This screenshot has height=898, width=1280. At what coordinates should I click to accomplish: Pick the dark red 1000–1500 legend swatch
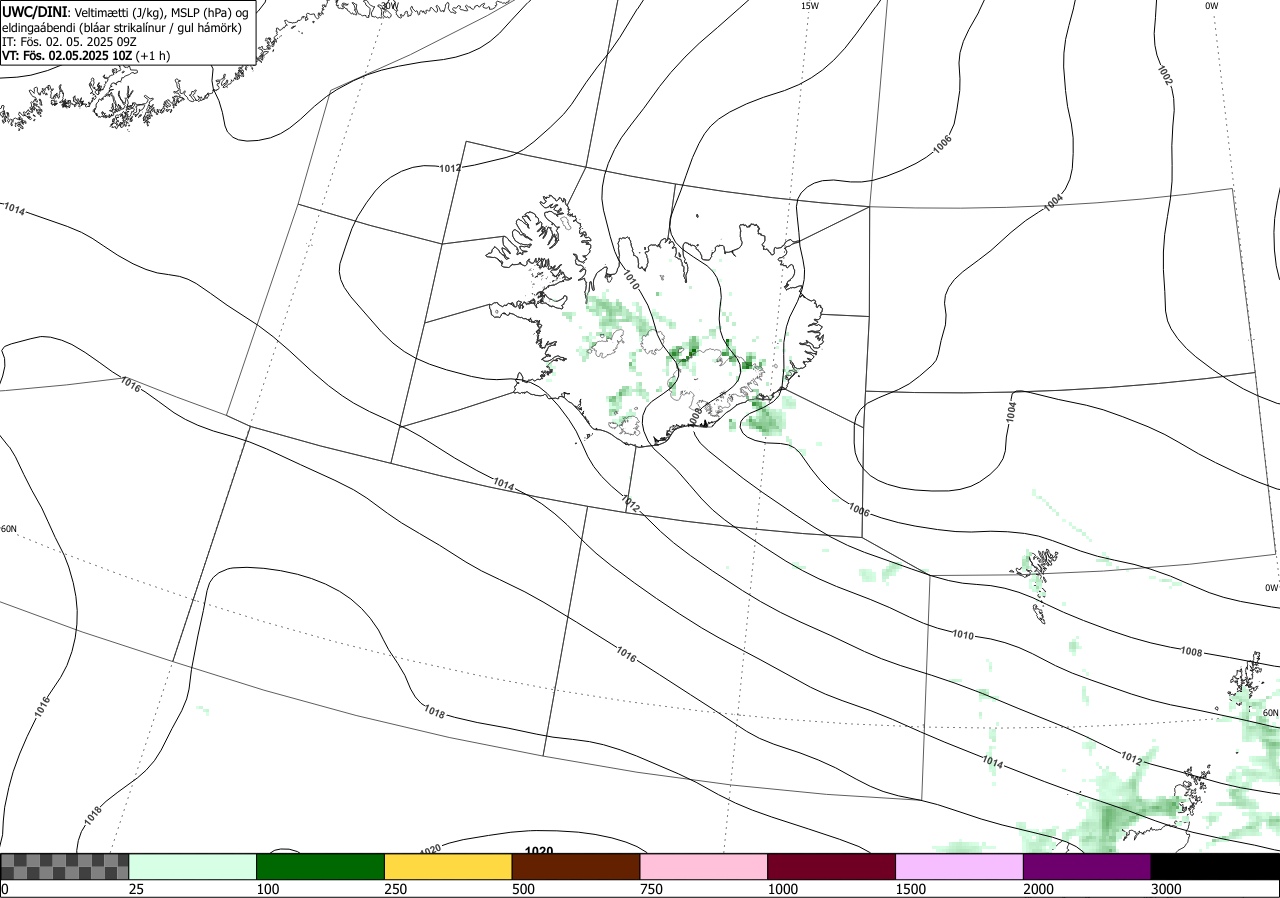coord(832,866)
